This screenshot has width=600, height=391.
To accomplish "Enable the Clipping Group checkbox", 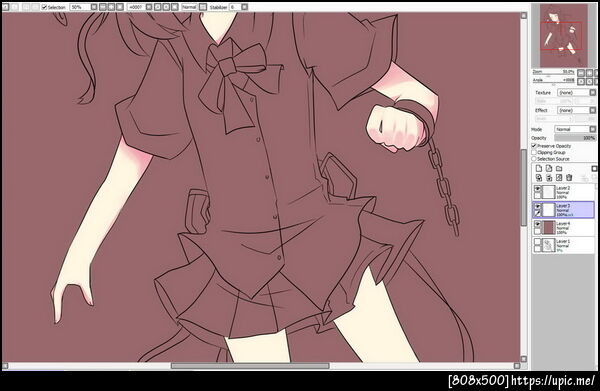I will (x=534, y=152).
